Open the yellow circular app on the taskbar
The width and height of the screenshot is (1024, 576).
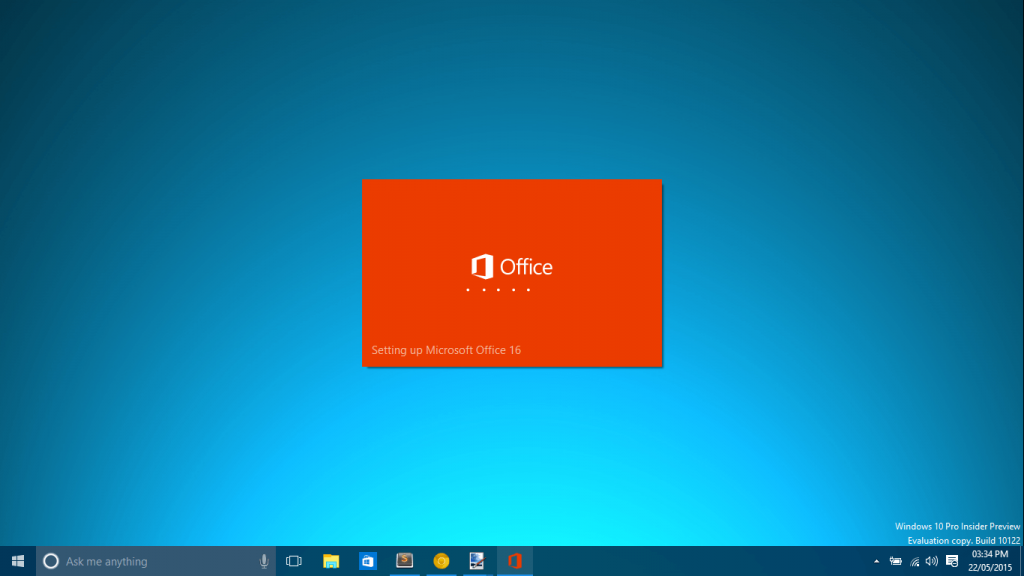coord(441,561)
